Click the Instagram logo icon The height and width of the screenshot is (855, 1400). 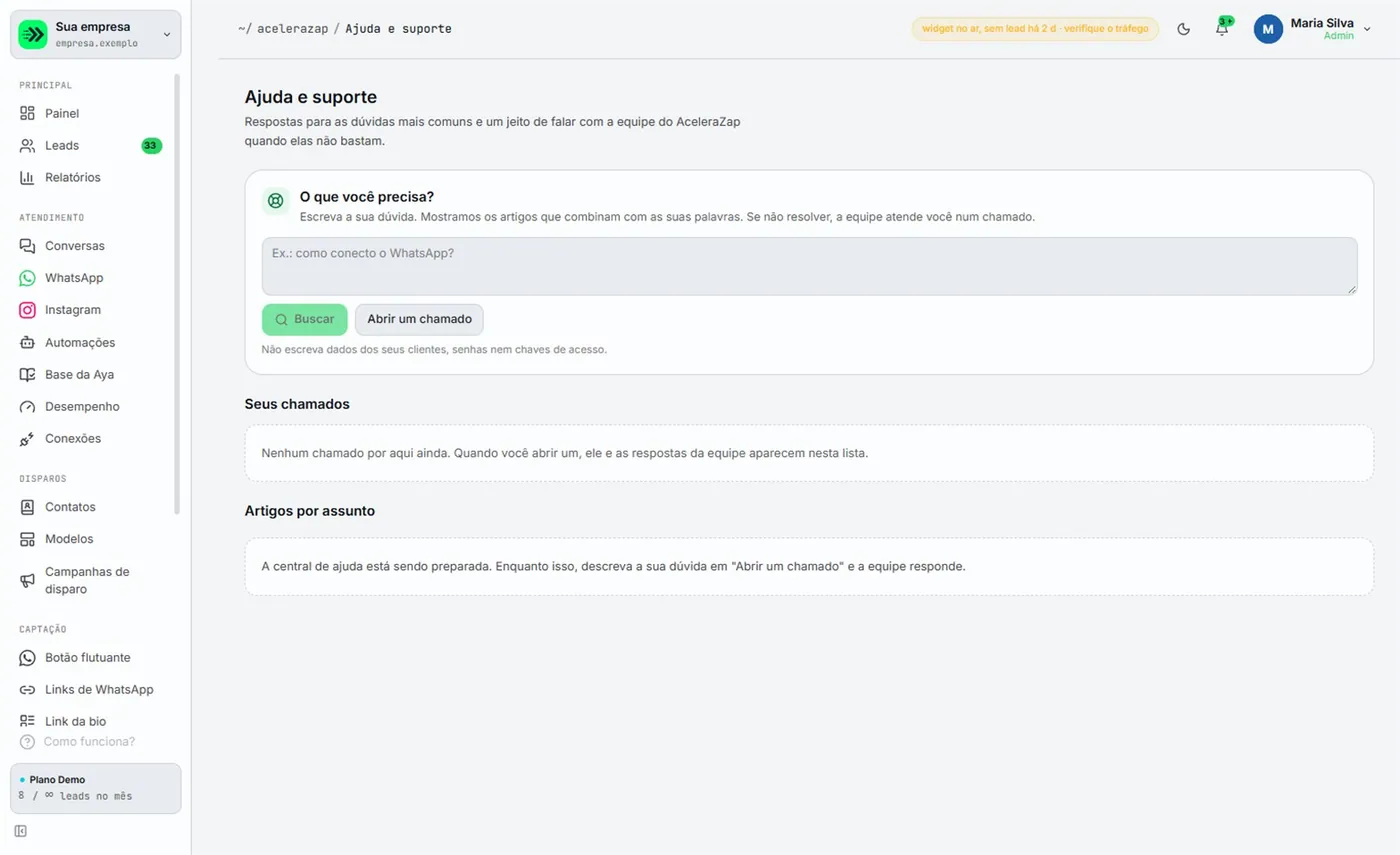27,310
